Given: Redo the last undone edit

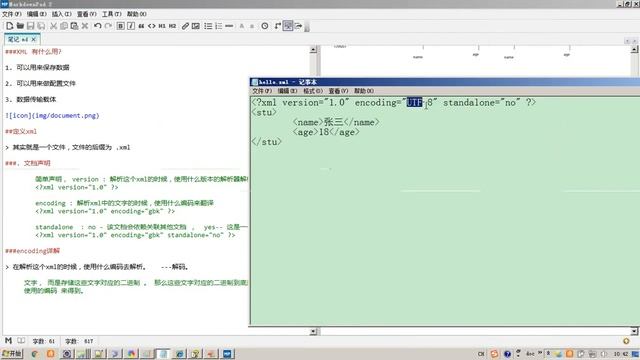Looking at the screenshot, I should pyautogui.click(x=108, y=26).
